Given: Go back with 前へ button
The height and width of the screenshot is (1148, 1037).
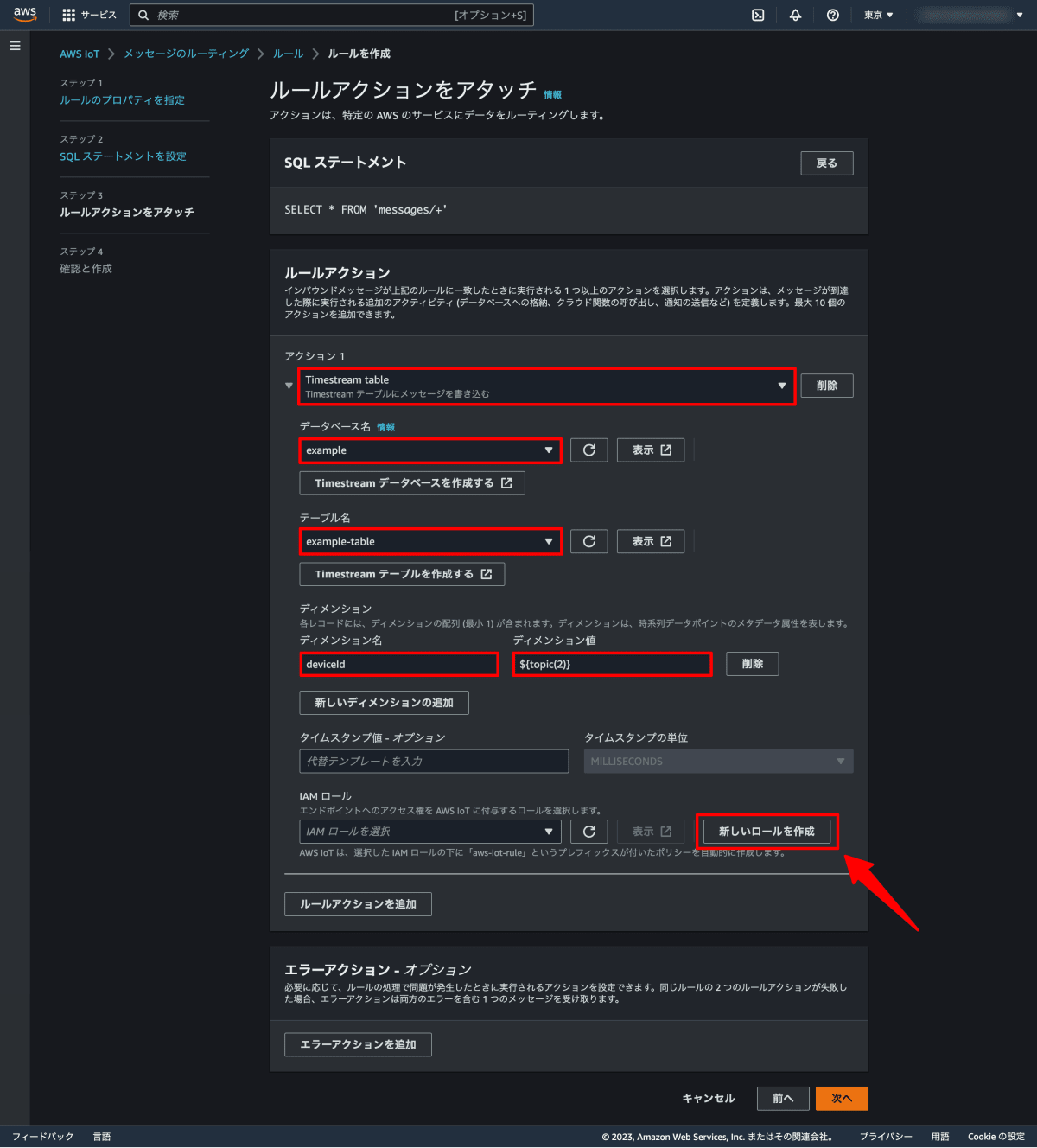Looking at the screenshot, I should coord(783,1099).
